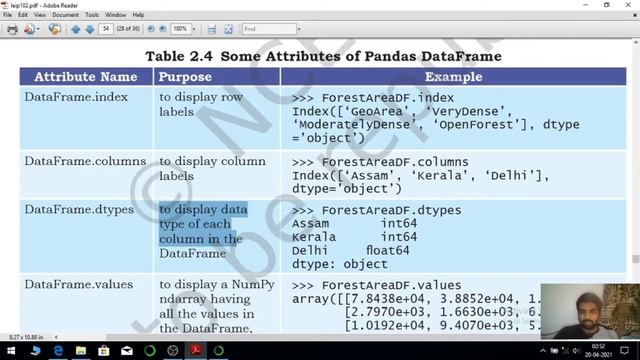Click the page size 8.27 x 10.88 in label
Viewport: 640px width, 360px height.
[26, 337]
